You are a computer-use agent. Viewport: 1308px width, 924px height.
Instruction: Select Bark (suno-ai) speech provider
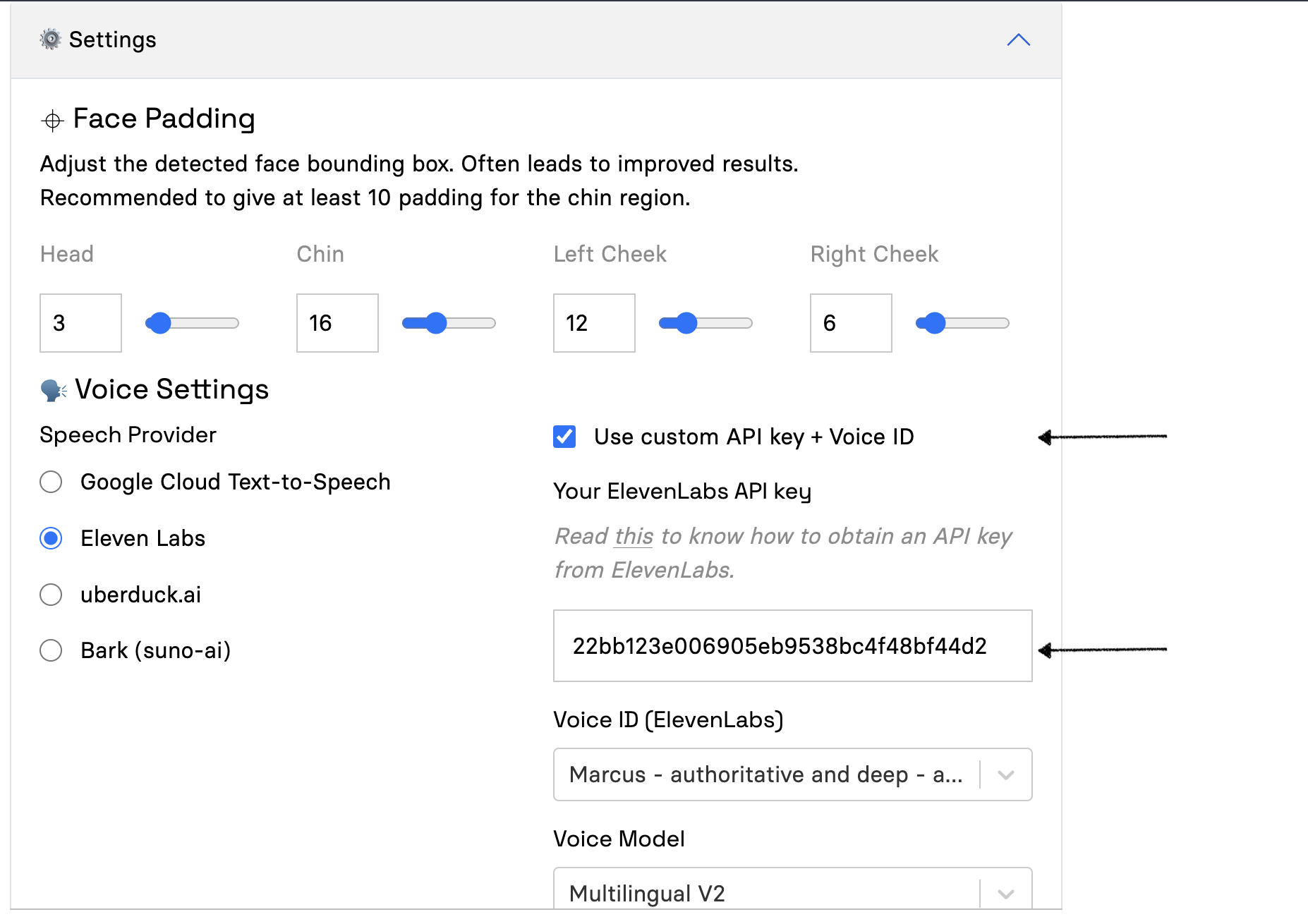[51, 650]
